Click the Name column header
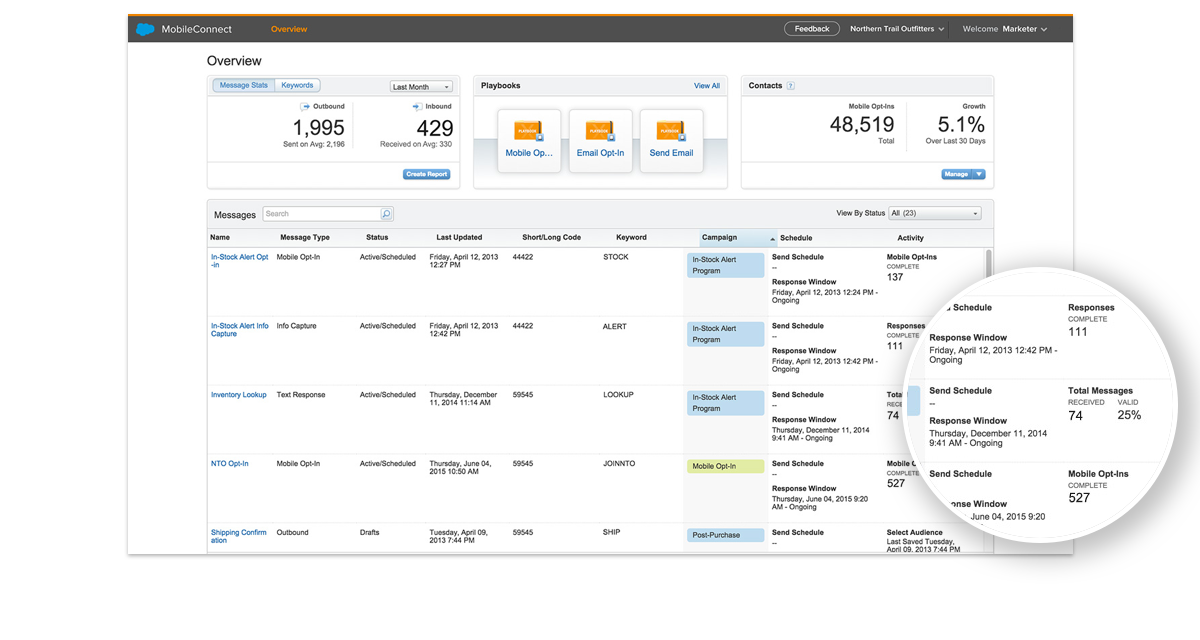The height and width of the screenshot is (640, 1200). [220, 238]
